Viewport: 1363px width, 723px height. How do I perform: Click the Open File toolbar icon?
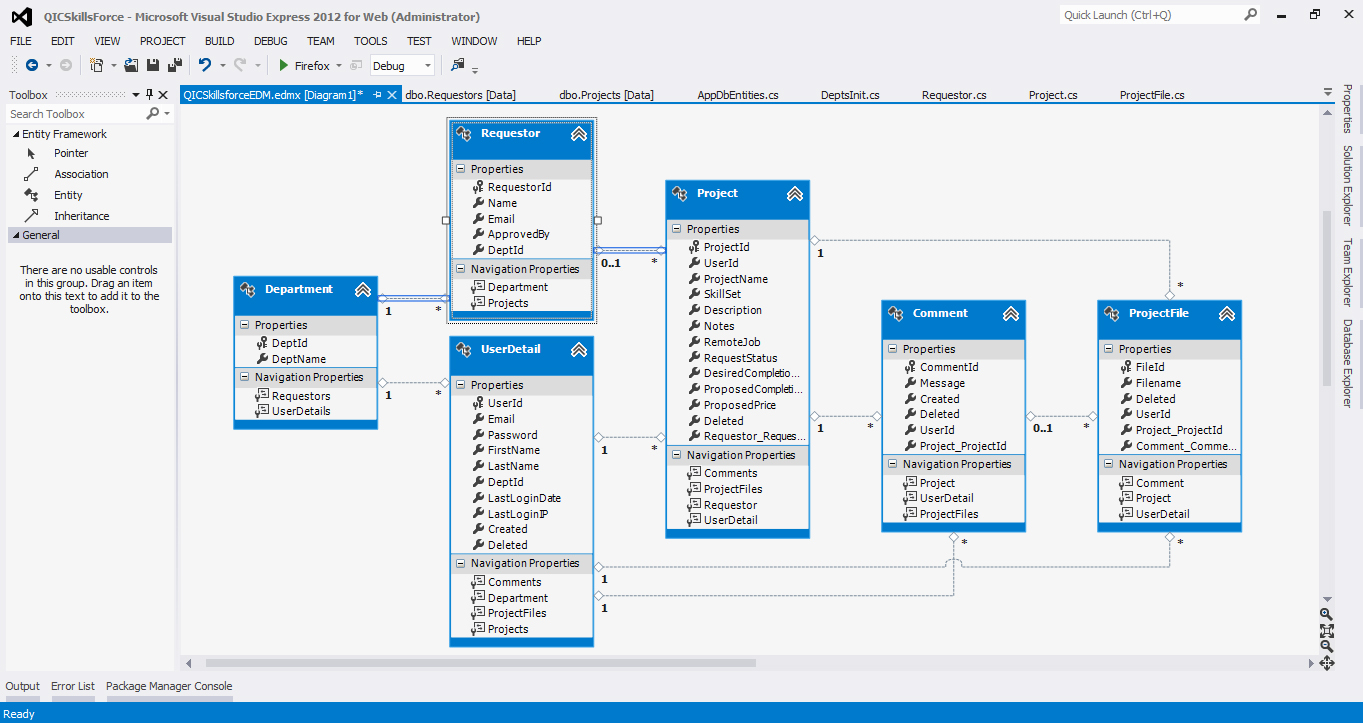[131, 65]
